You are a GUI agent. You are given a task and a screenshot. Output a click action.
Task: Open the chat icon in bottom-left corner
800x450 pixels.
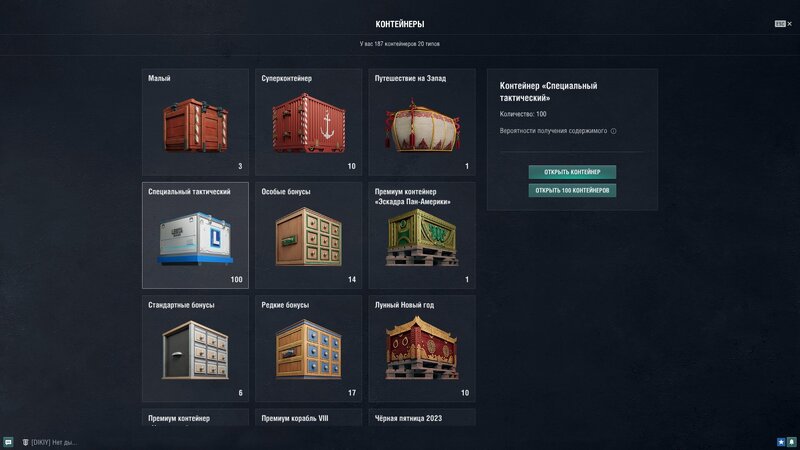tap(8, 442)
